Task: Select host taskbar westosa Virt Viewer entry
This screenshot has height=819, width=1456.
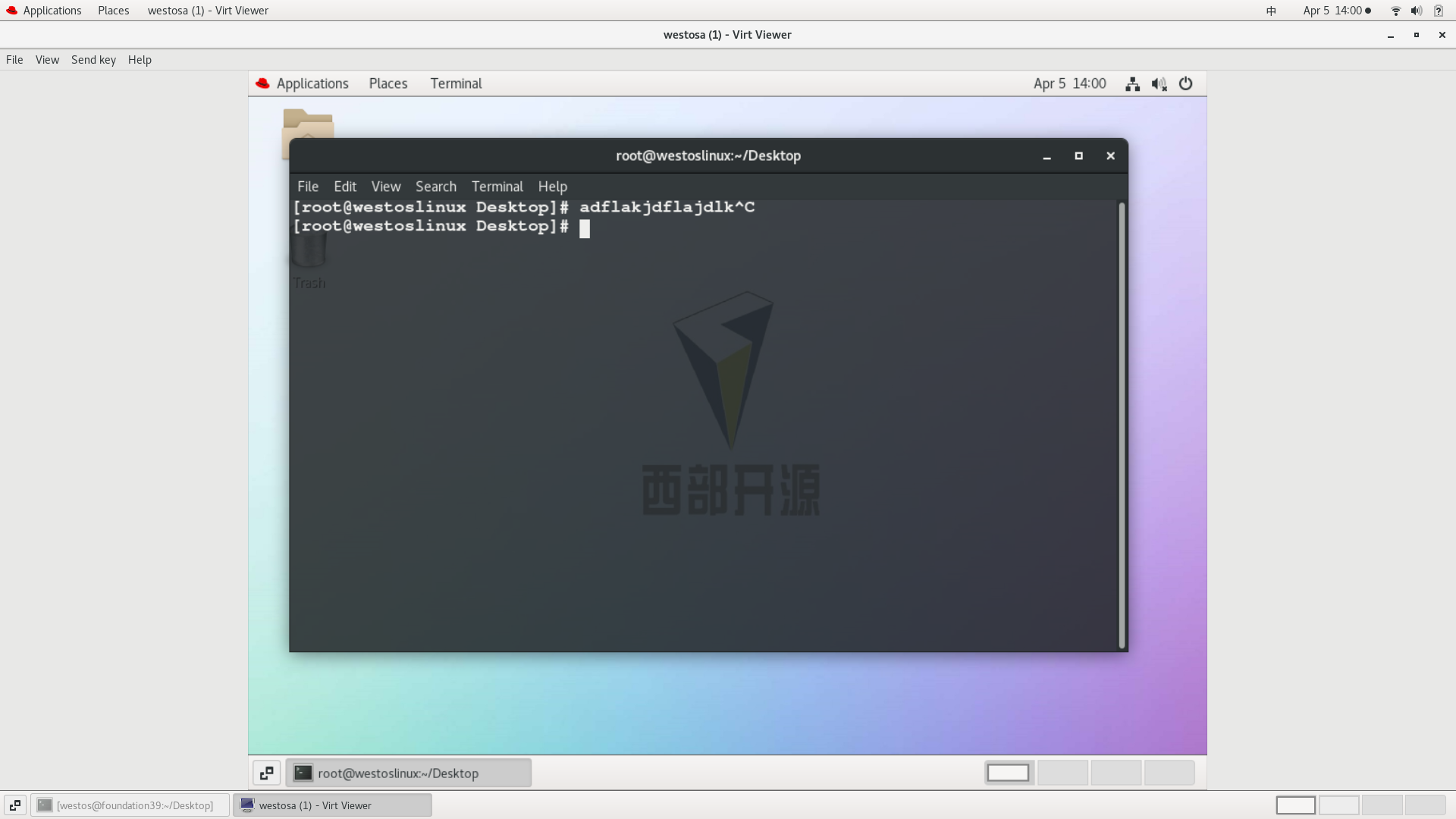Action: [332, 805]
